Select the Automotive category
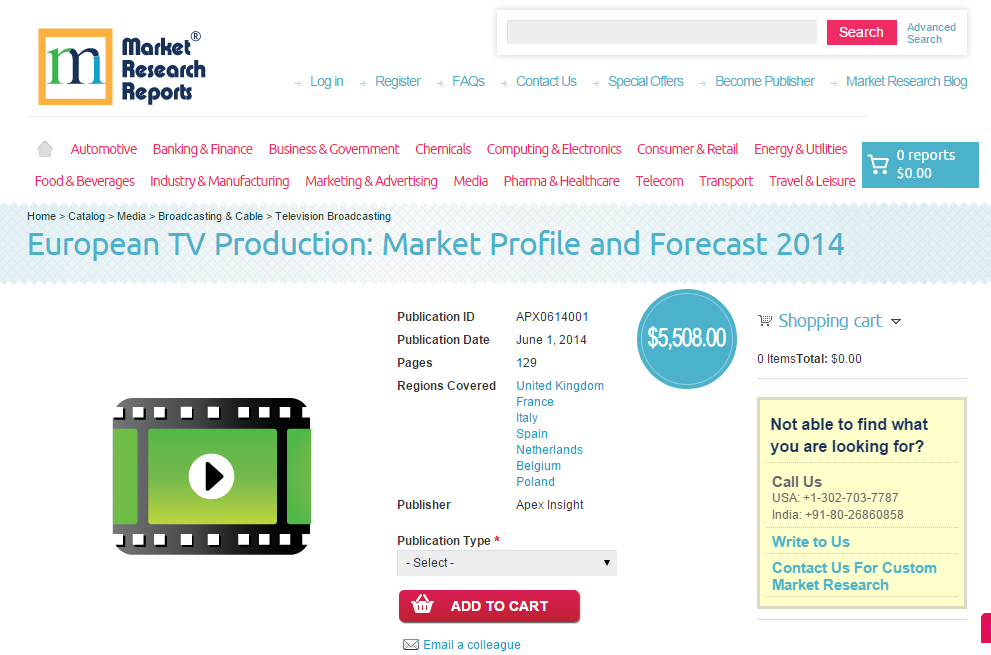 tap(103, 148)
